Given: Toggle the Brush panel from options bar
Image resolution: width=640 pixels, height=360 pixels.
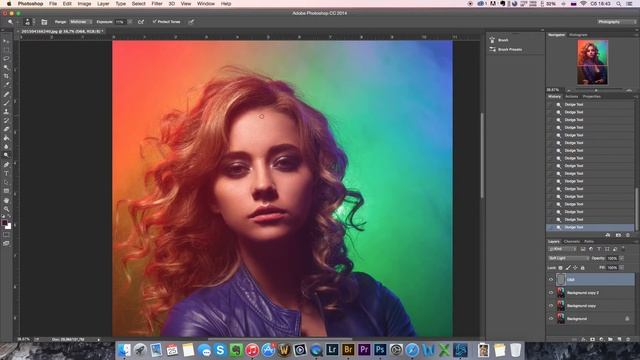Looking at the screenshot, I should tap(44, 22).
